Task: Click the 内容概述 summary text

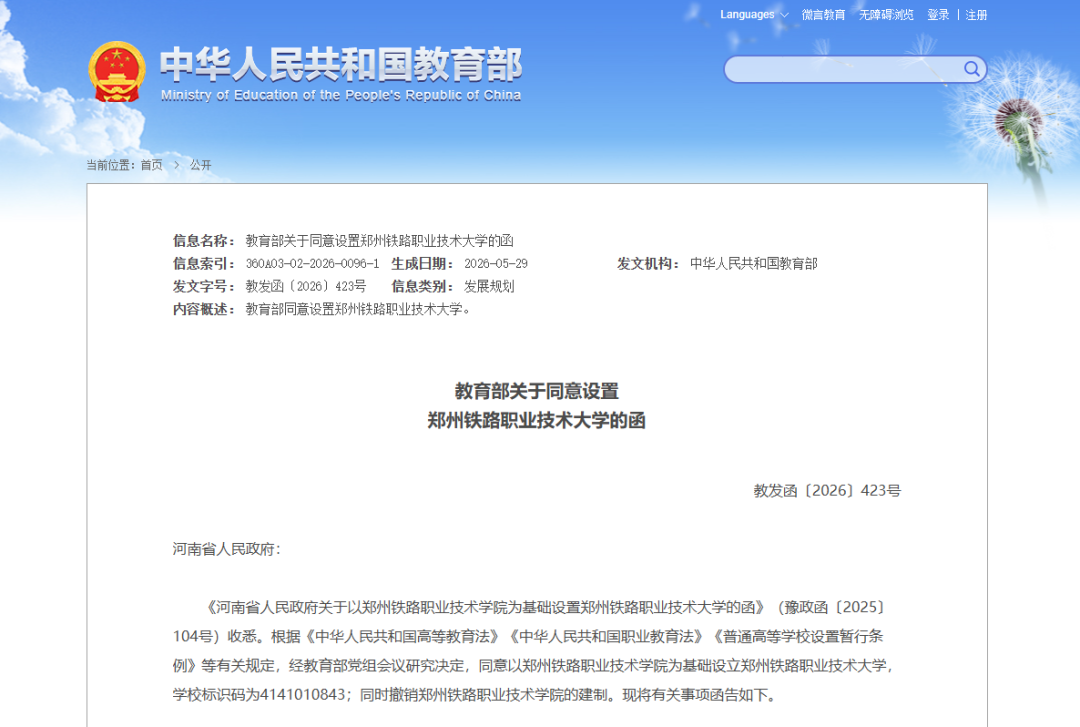Action: (359, 309)
